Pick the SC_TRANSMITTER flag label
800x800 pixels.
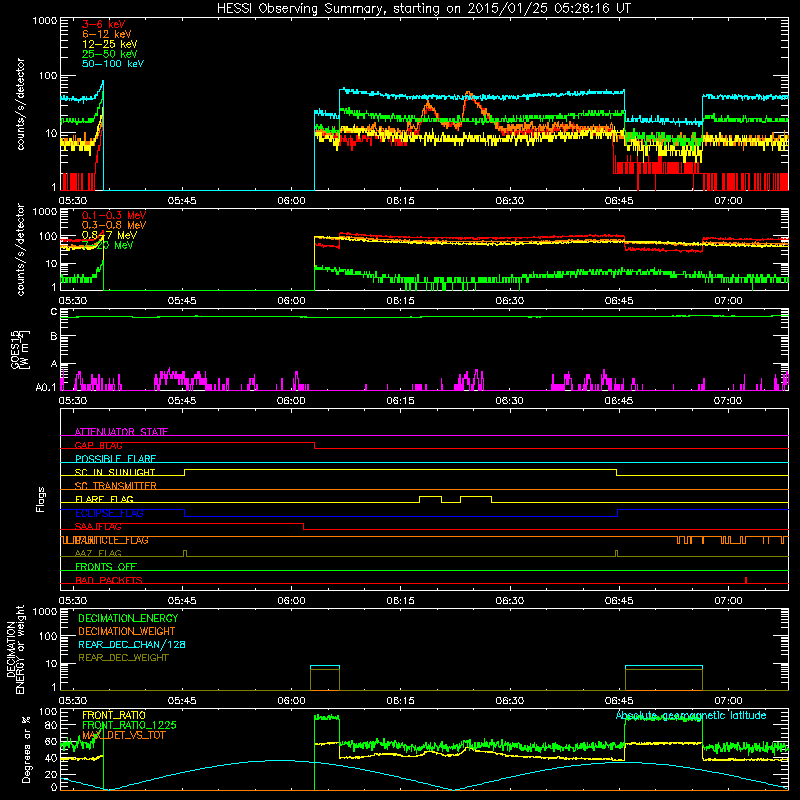tap(116, 486)
